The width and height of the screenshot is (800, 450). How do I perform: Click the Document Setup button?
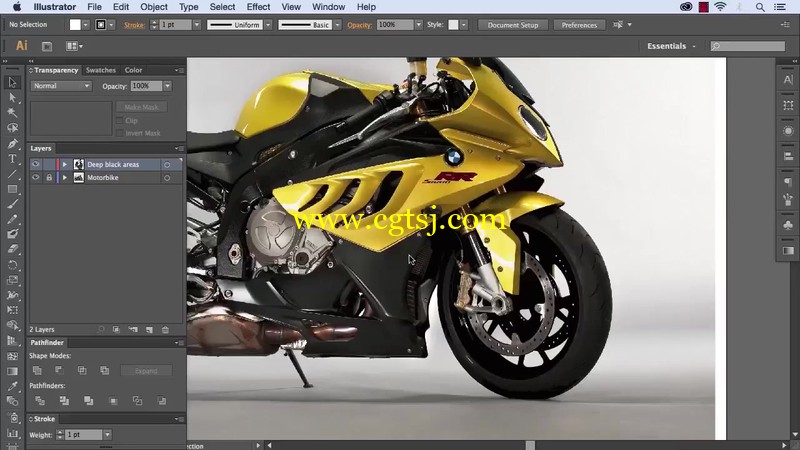pos(513,25)
